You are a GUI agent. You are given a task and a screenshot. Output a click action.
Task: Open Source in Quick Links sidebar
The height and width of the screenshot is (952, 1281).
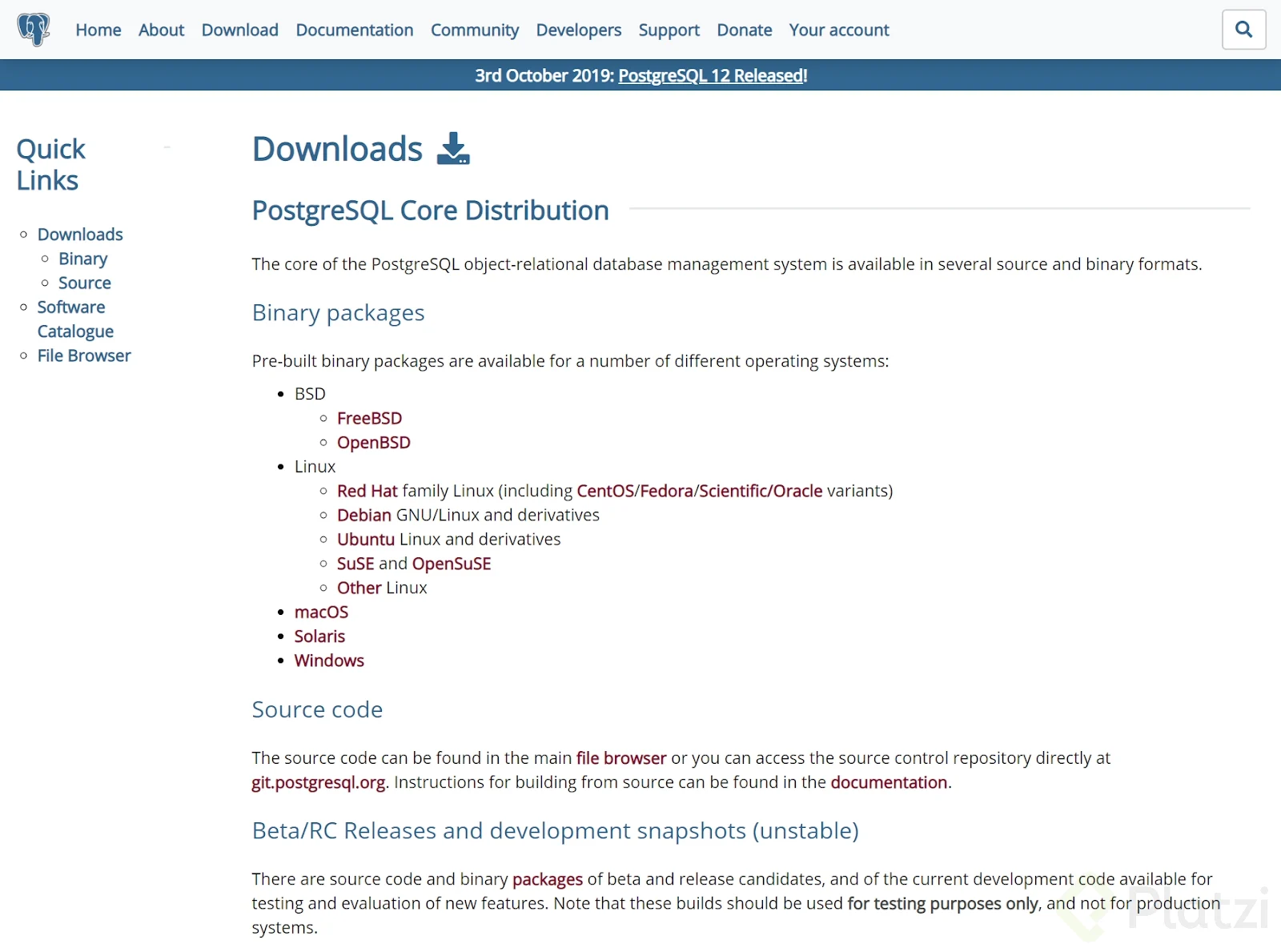point(85,283)
